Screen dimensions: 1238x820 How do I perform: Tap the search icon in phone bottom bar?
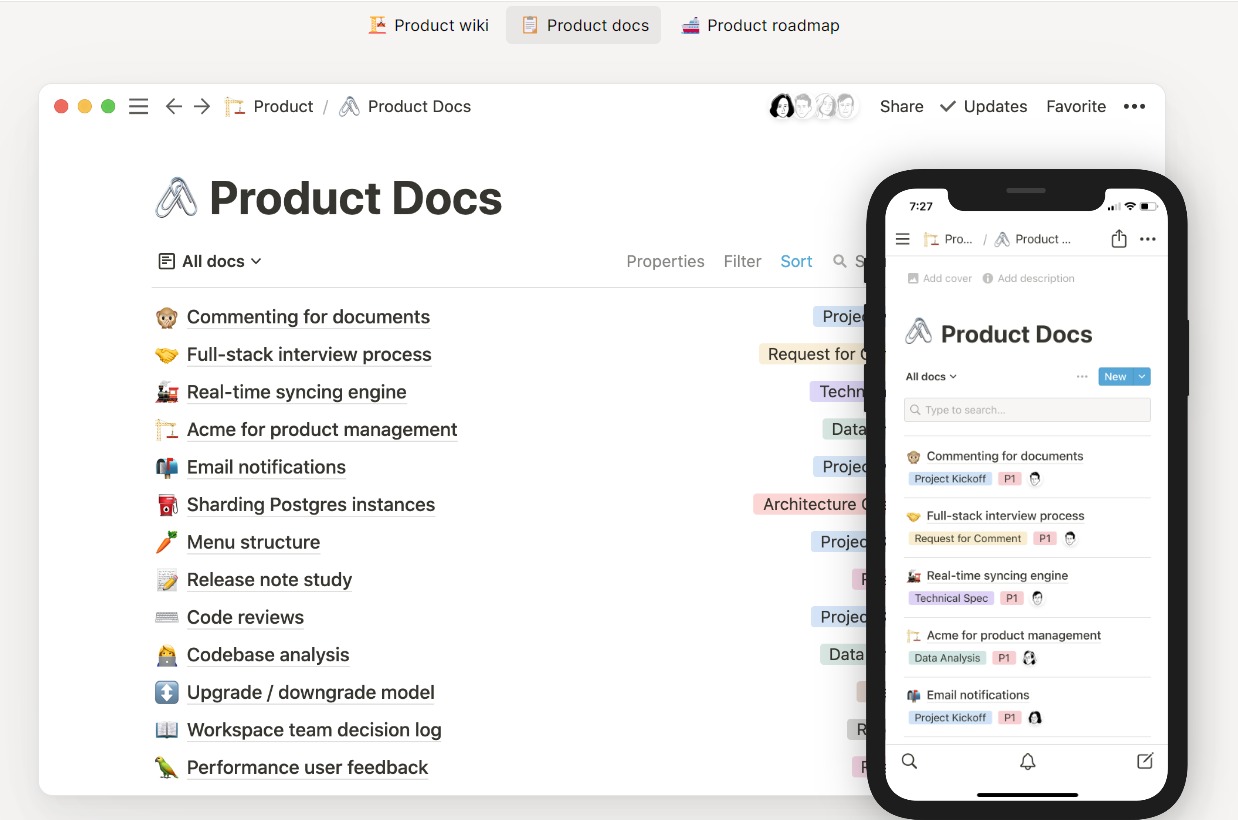click(909, 761)
